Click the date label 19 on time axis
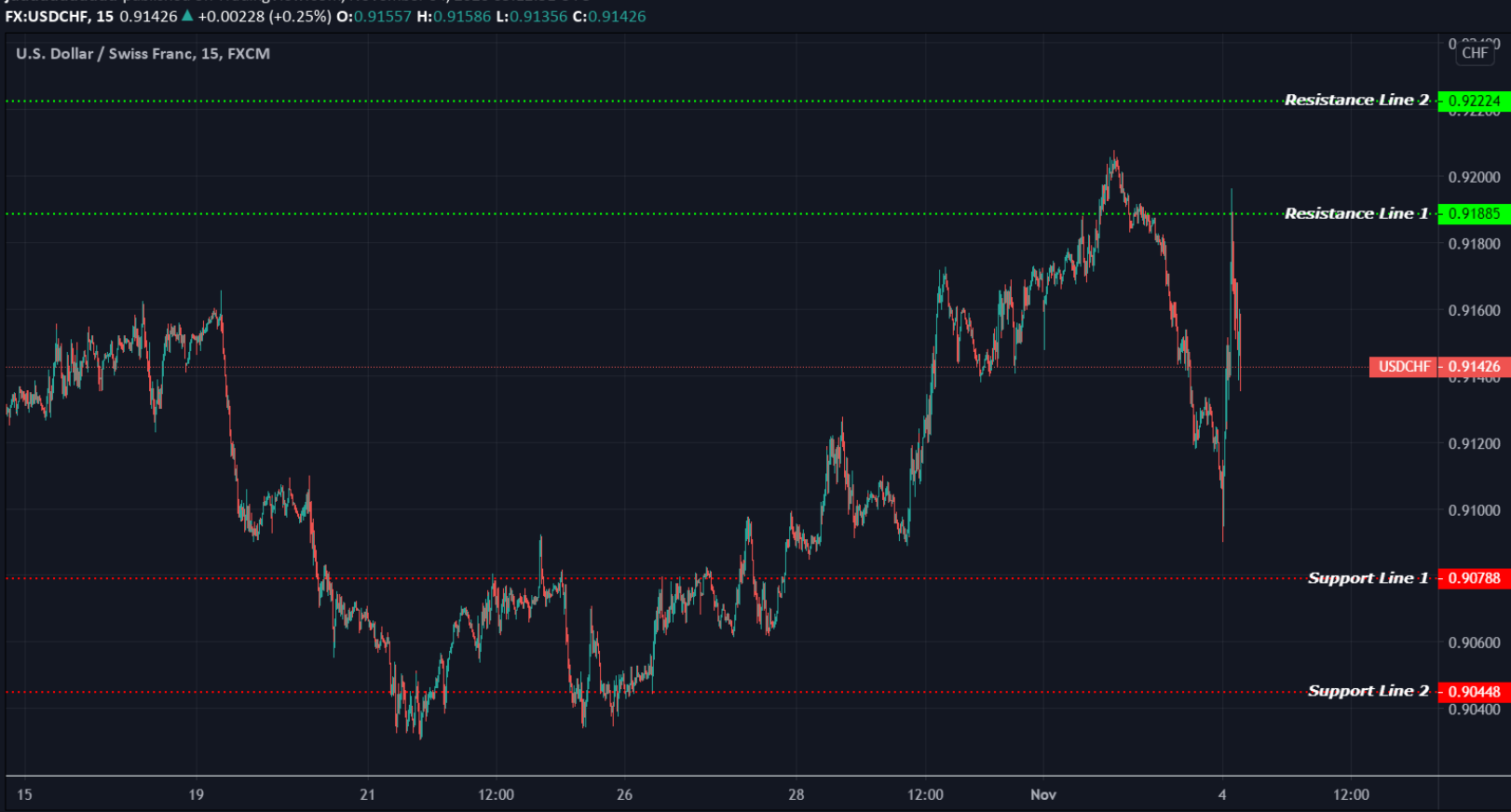The width and height of the screenshot is (1511, 812). (x=196, y=794)
